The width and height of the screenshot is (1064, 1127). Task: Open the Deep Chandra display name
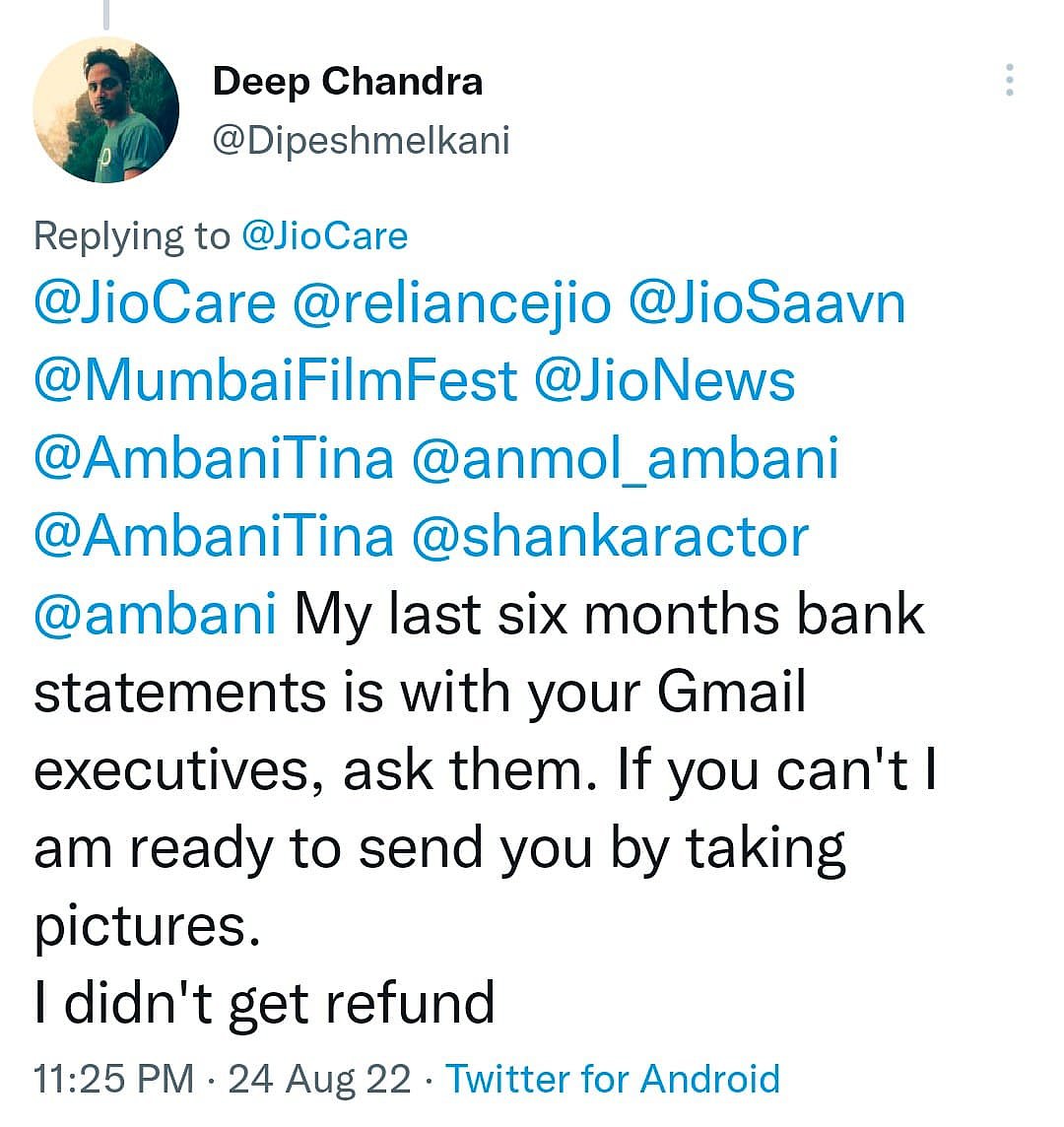(347, 81)
